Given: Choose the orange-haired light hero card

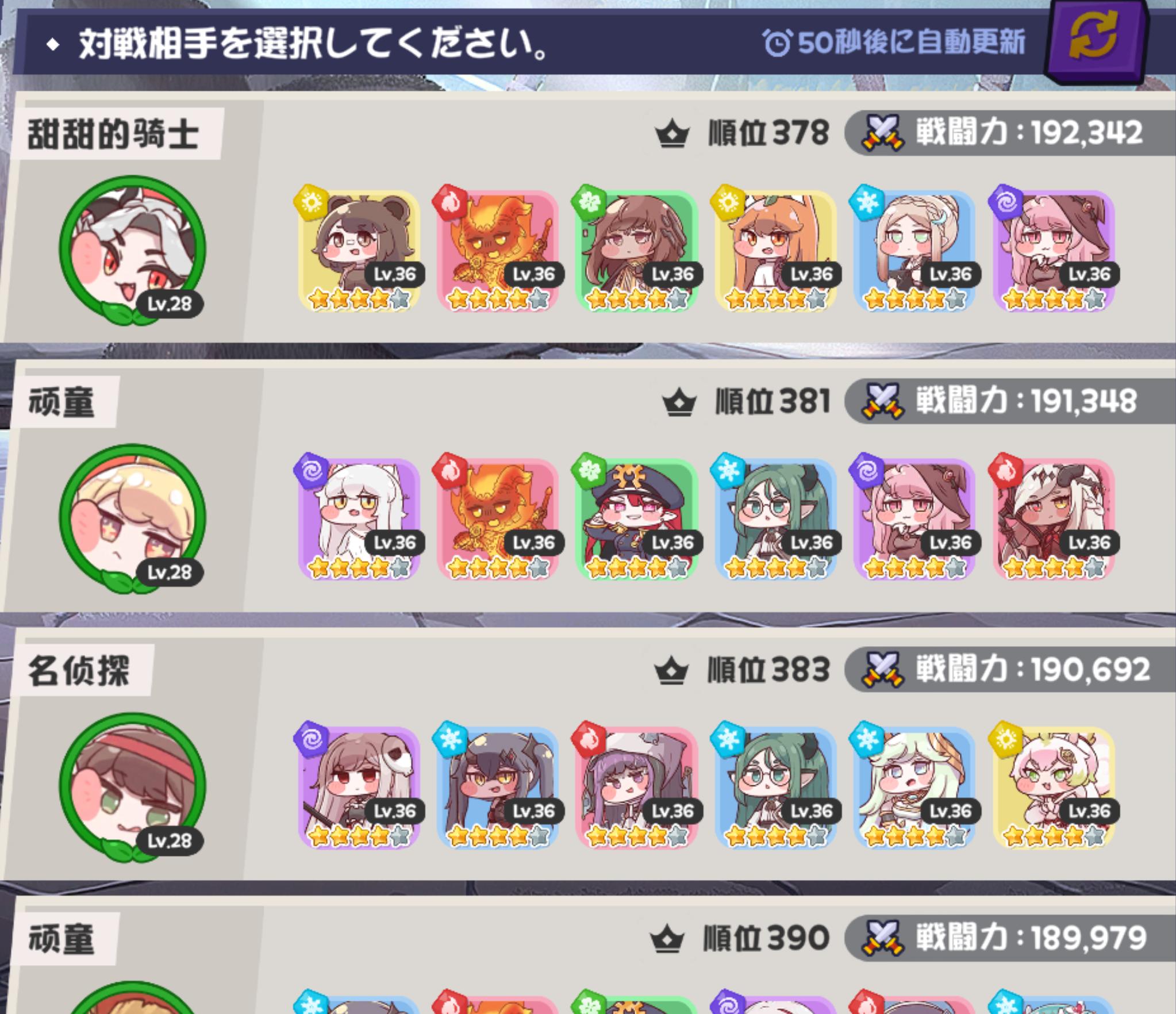Looking at the screenshot, I should (x=775, y=251).
